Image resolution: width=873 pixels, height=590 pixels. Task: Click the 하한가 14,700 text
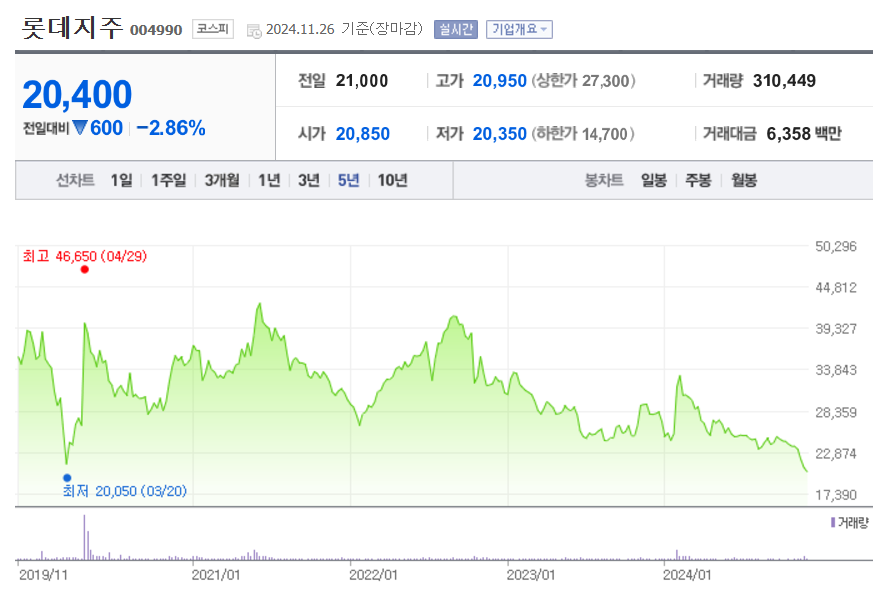coord(583,134)
